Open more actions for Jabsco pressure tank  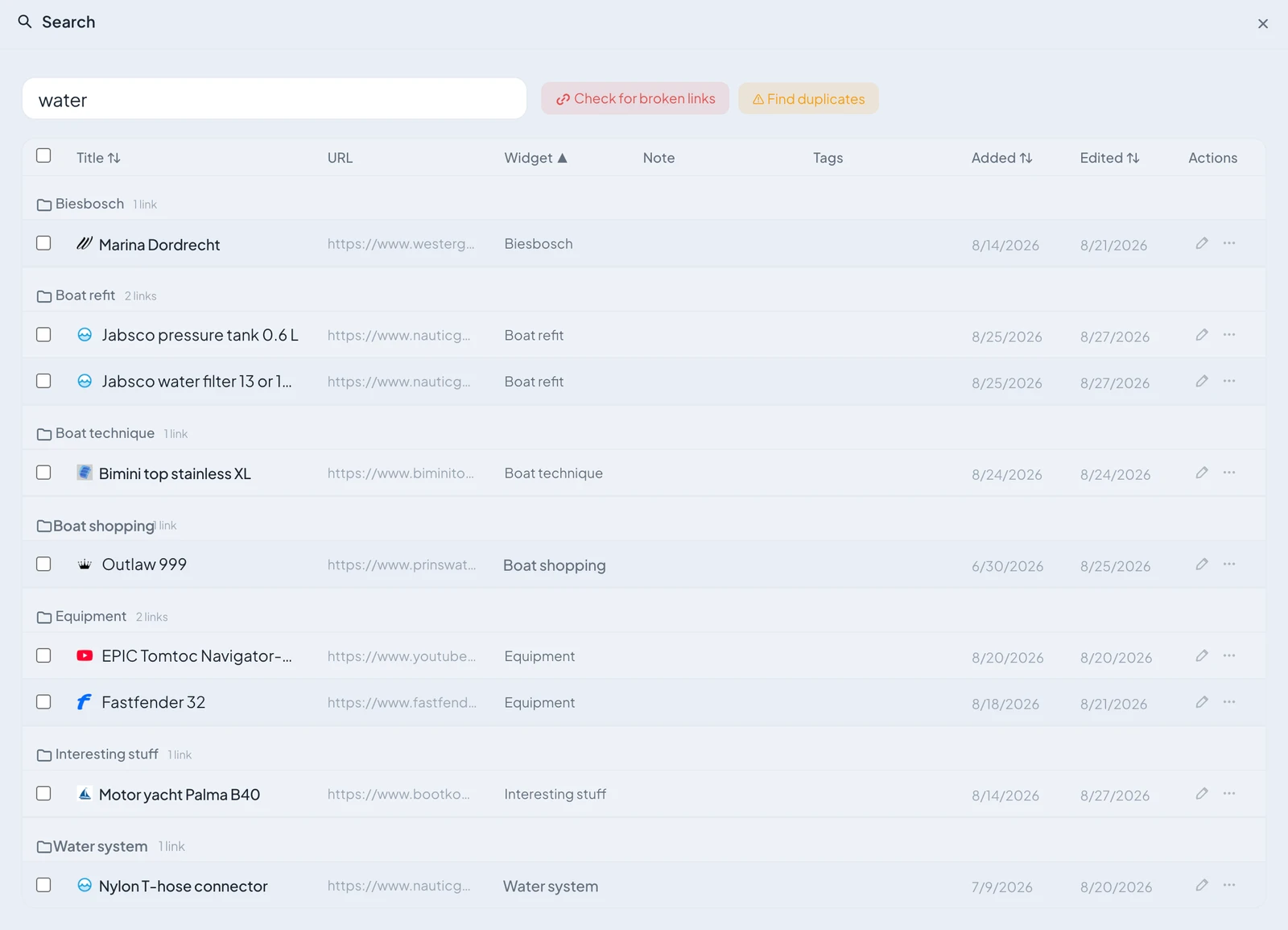pyautogui.click(x=1229, y=335)
